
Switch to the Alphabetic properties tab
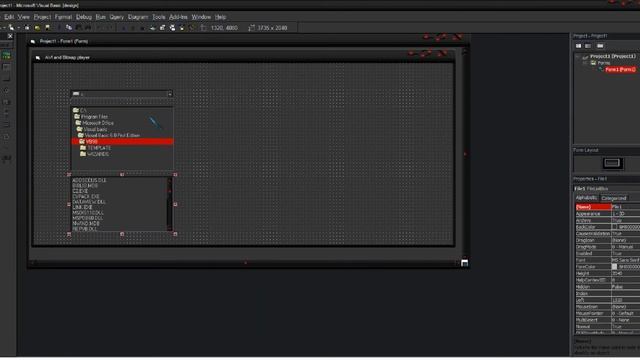click(x=586, y=198)
